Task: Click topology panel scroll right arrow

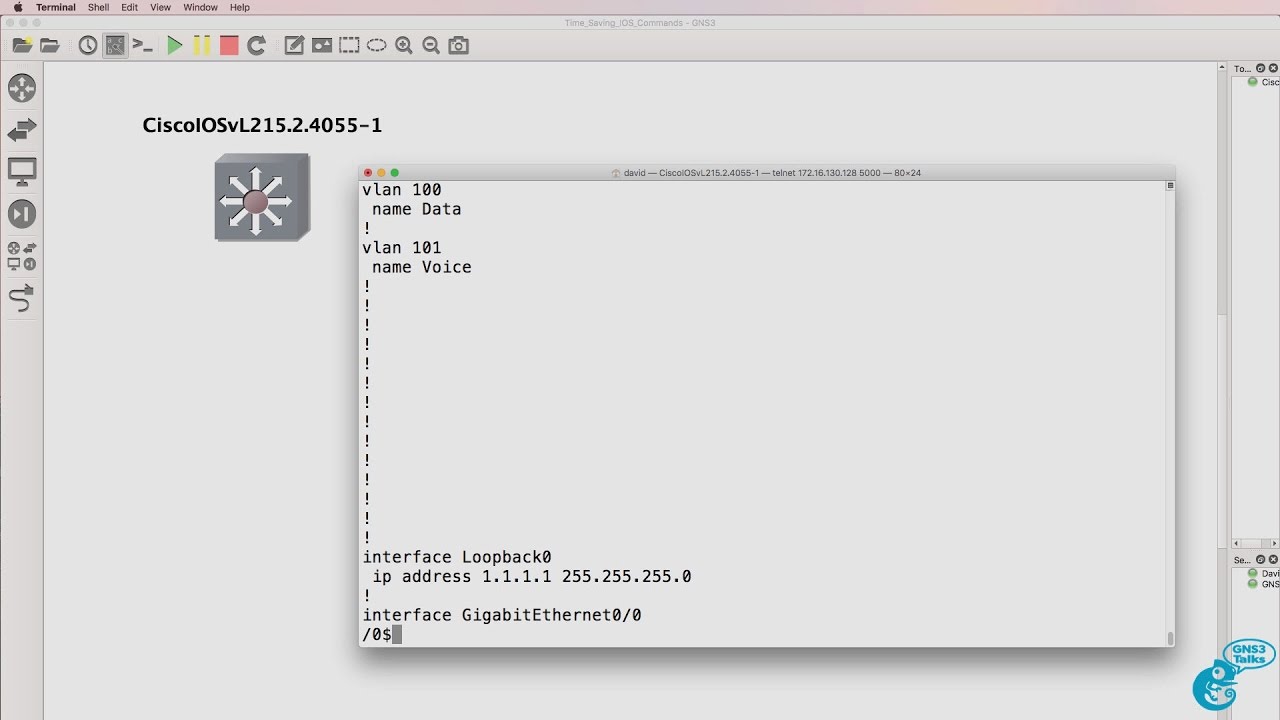Action: tap(1274, 544)
